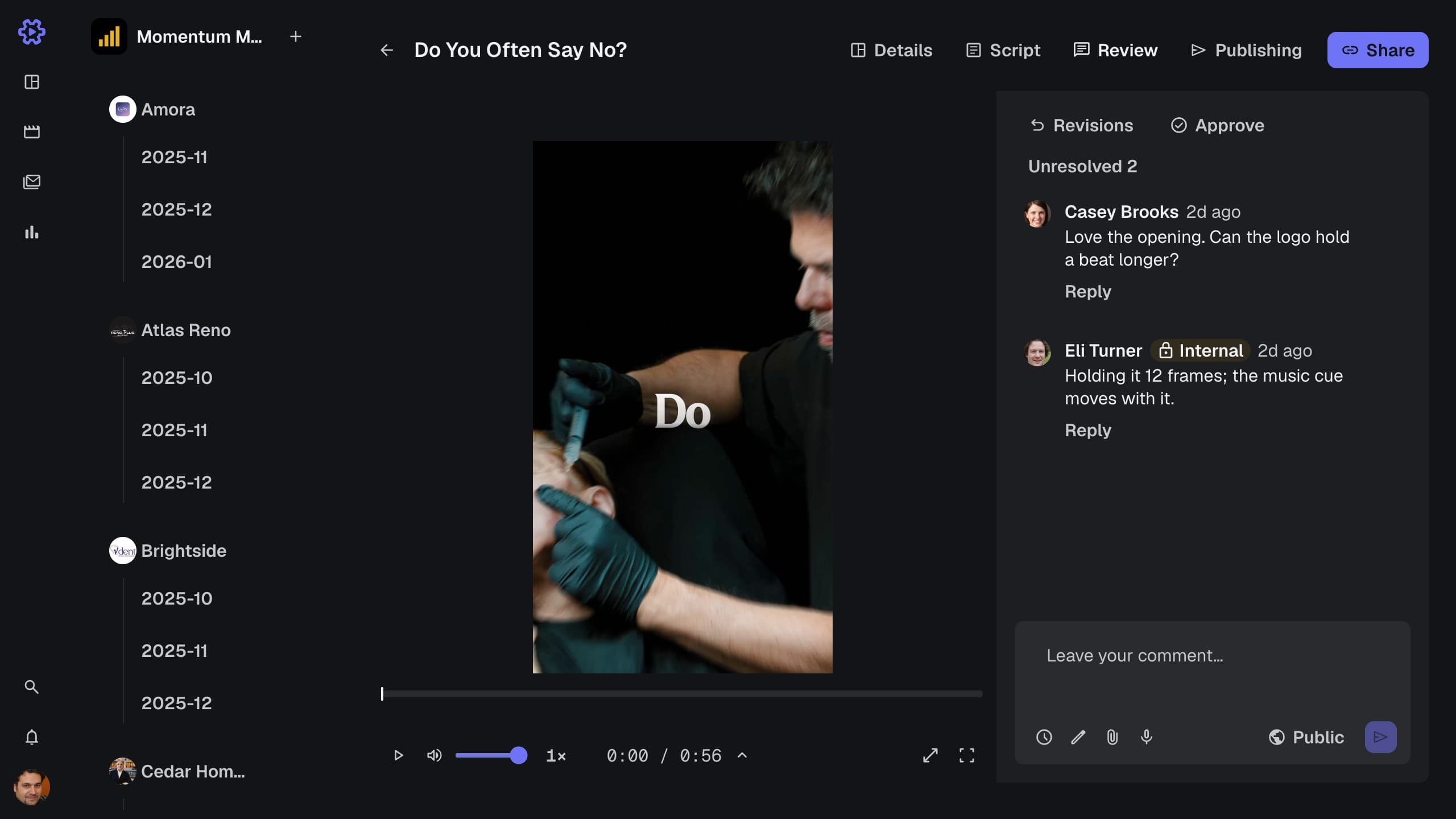Open the Publishing tab
Screen dimensions: 1456x819
coord(1246,50)
